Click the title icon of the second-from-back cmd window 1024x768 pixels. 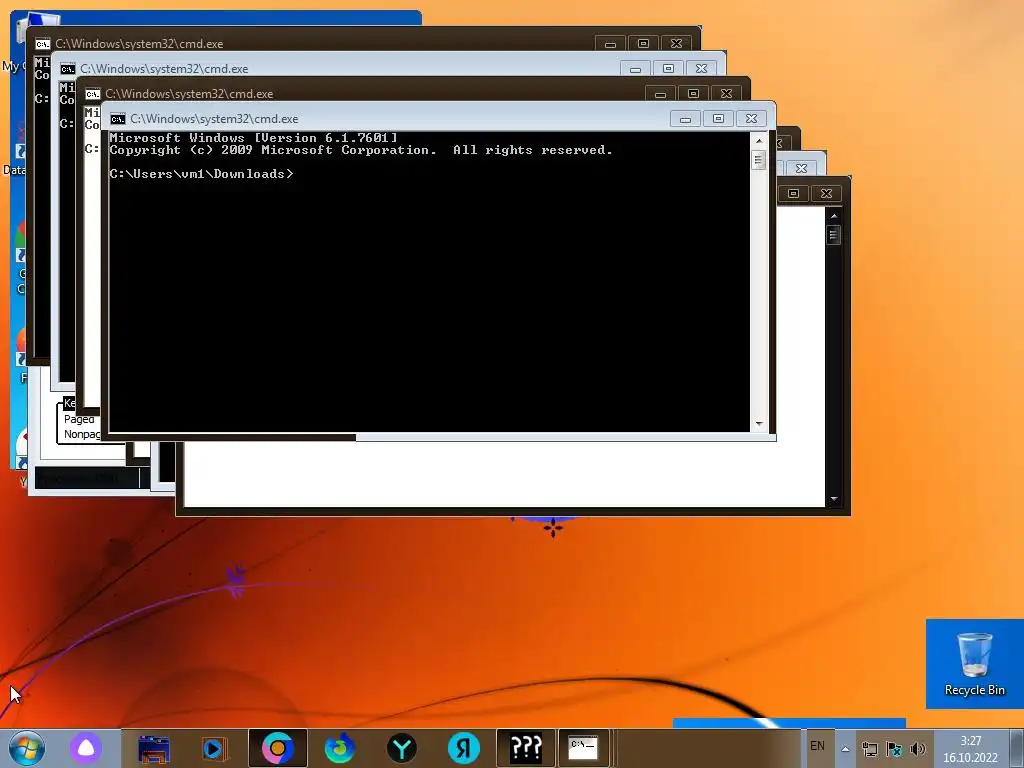[67, 69]
